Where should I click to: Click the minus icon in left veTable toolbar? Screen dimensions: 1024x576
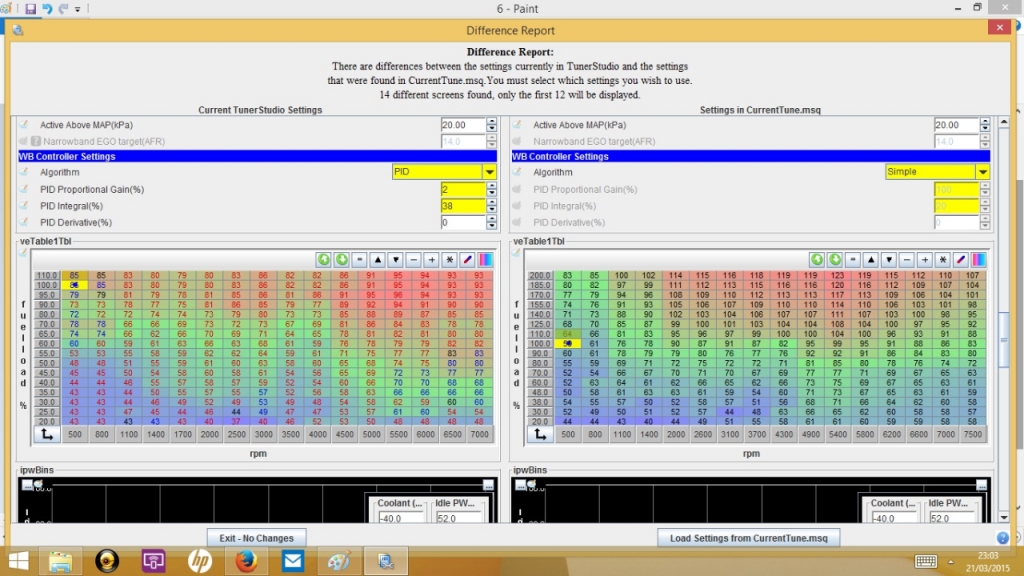tap(413, 260)
